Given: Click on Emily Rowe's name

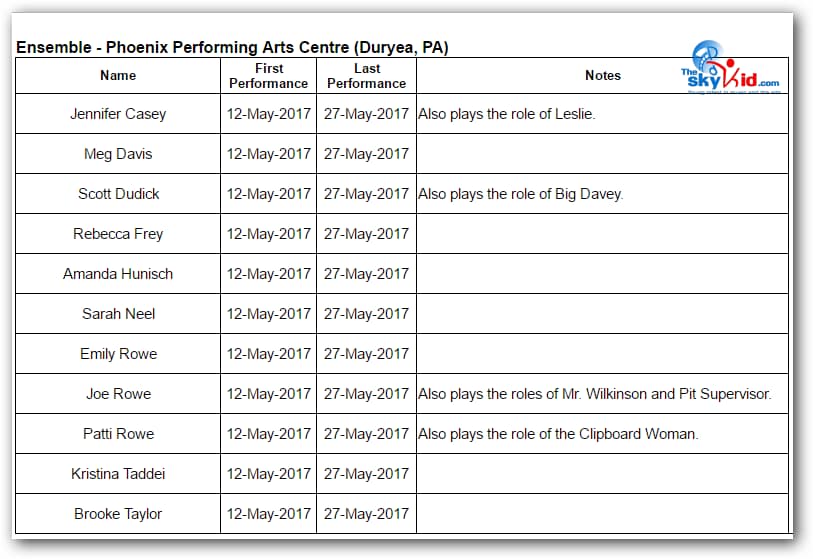Looking at the screenshot, I should [118, 354].
